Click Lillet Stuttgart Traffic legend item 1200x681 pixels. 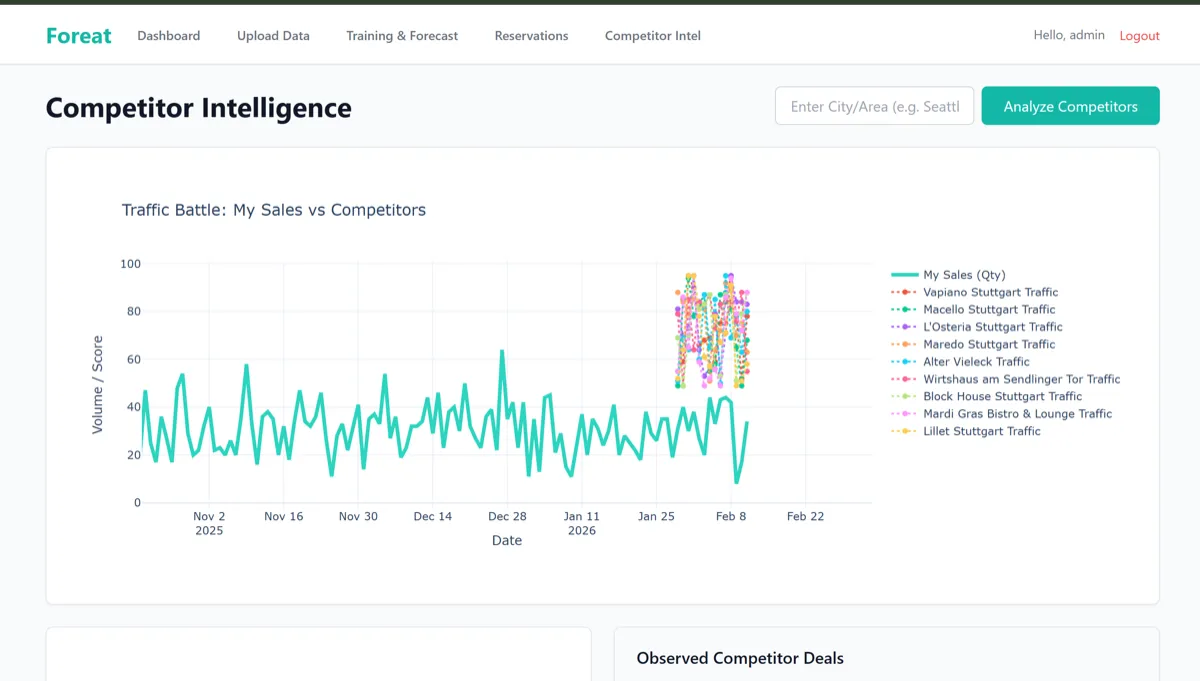click(981, 431)
